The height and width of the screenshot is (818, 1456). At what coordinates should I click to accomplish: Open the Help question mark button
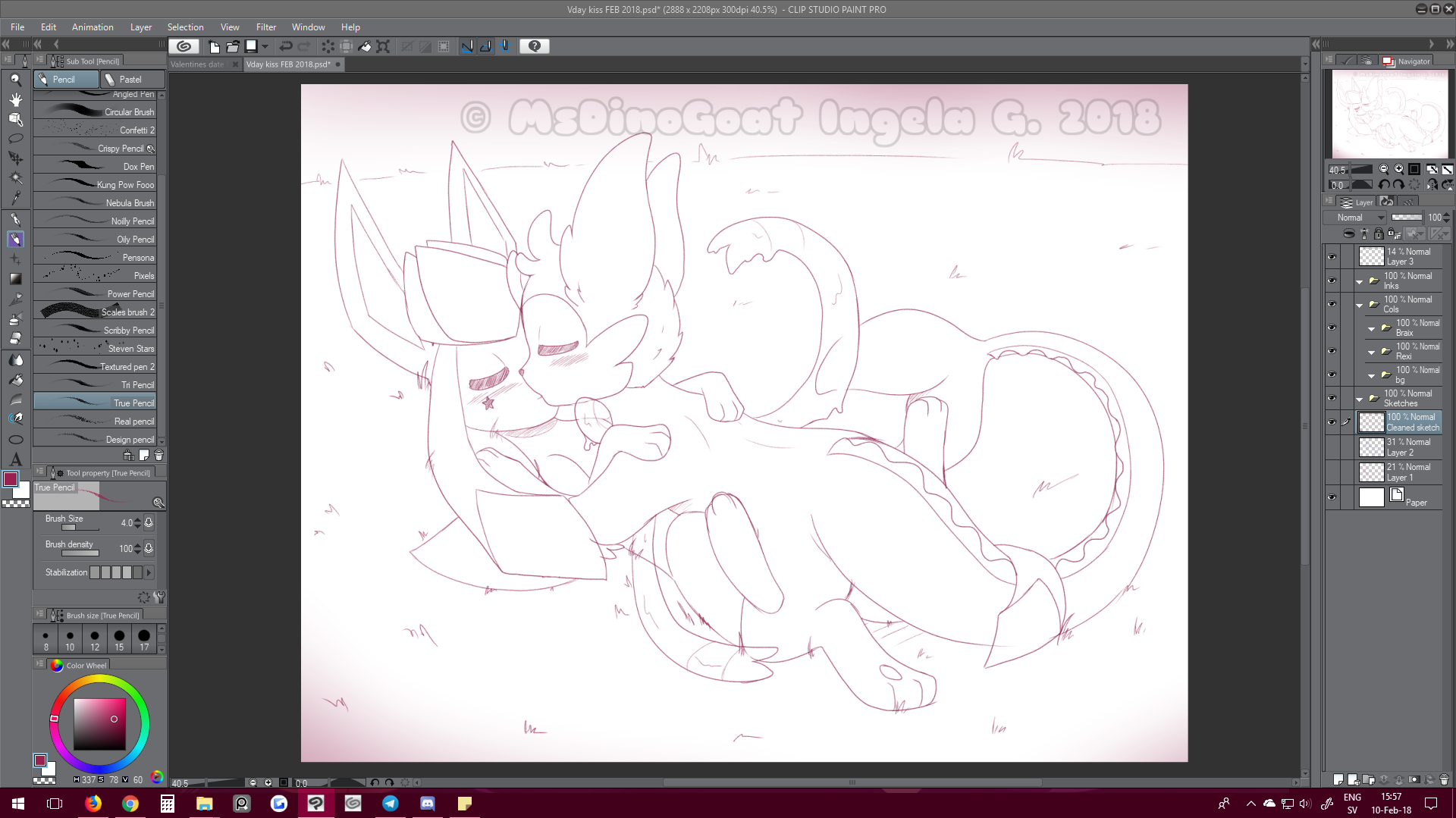pyautogui.click(x=535, y=46)
